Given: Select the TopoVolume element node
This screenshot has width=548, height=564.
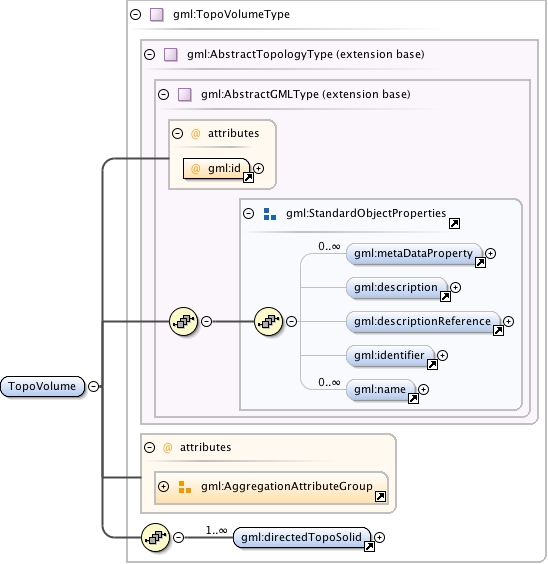Looking at the screenshot, I should click(x=42, y=386).
